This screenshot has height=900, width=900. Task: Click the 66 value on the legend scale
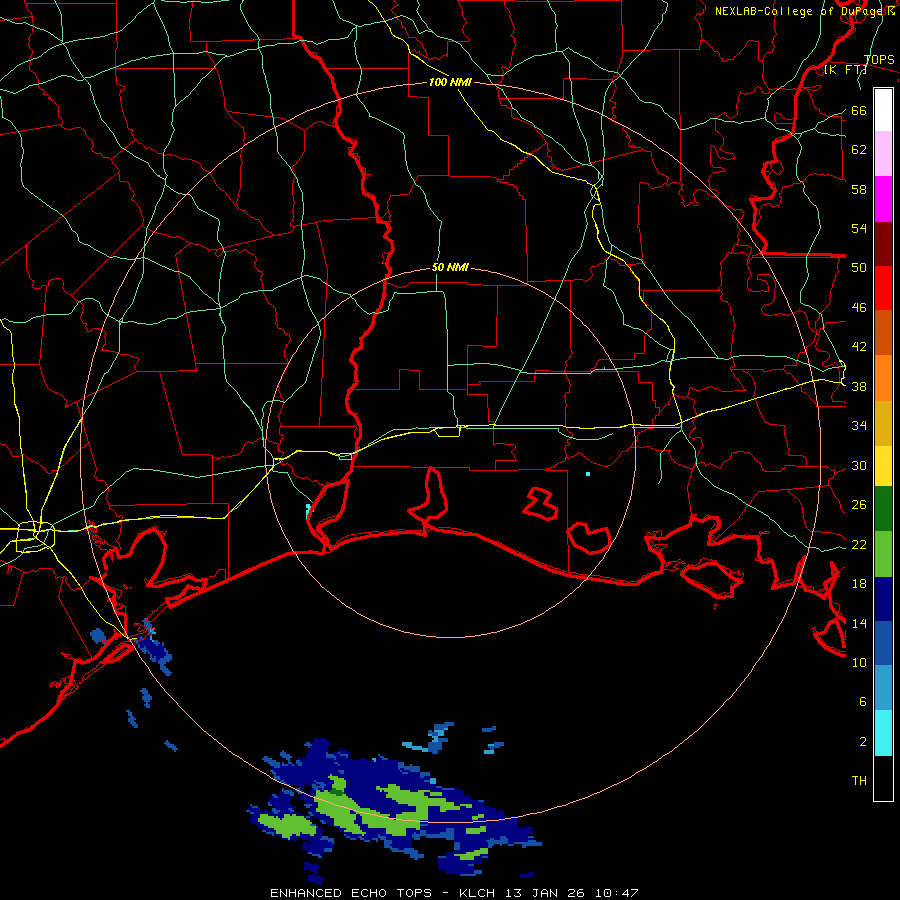coord(859,111)
